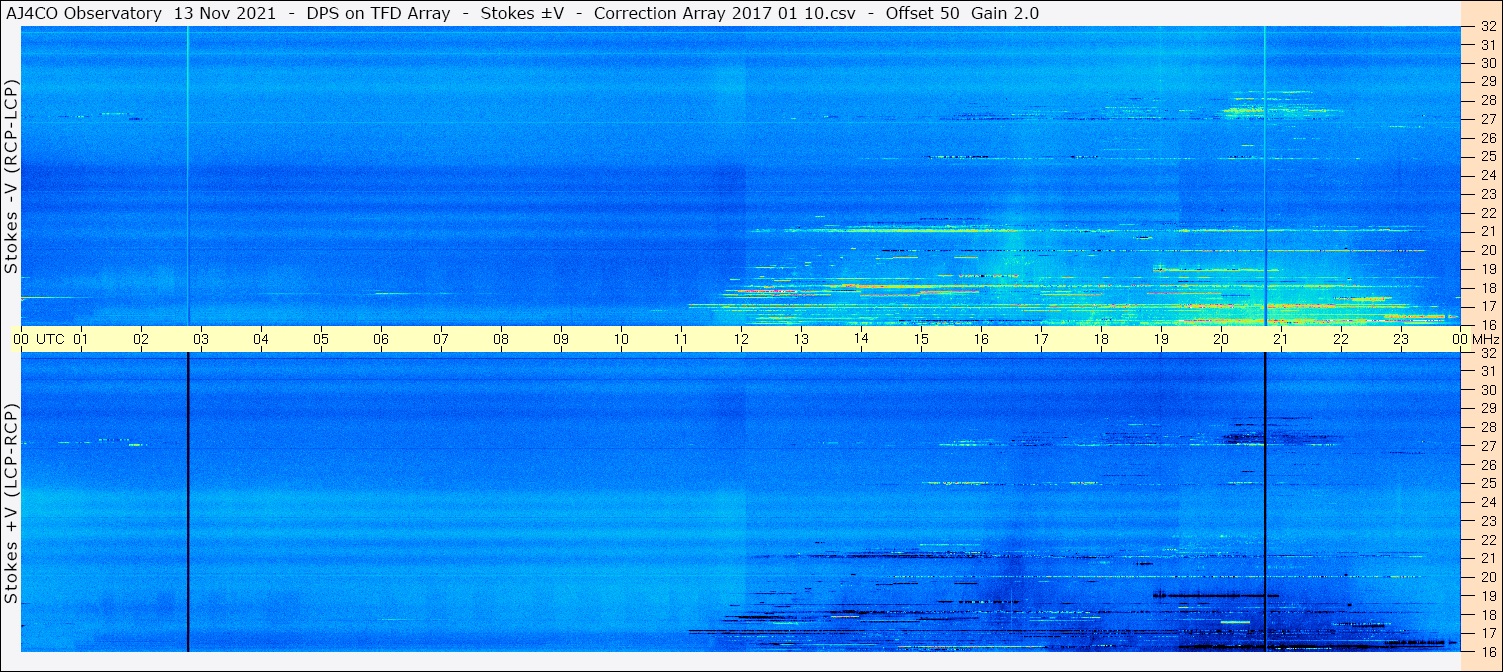The height and width of the screenshot is (672, 1503).
Task: Select the 12 hour tick on time axis
Action: (741, 339)
